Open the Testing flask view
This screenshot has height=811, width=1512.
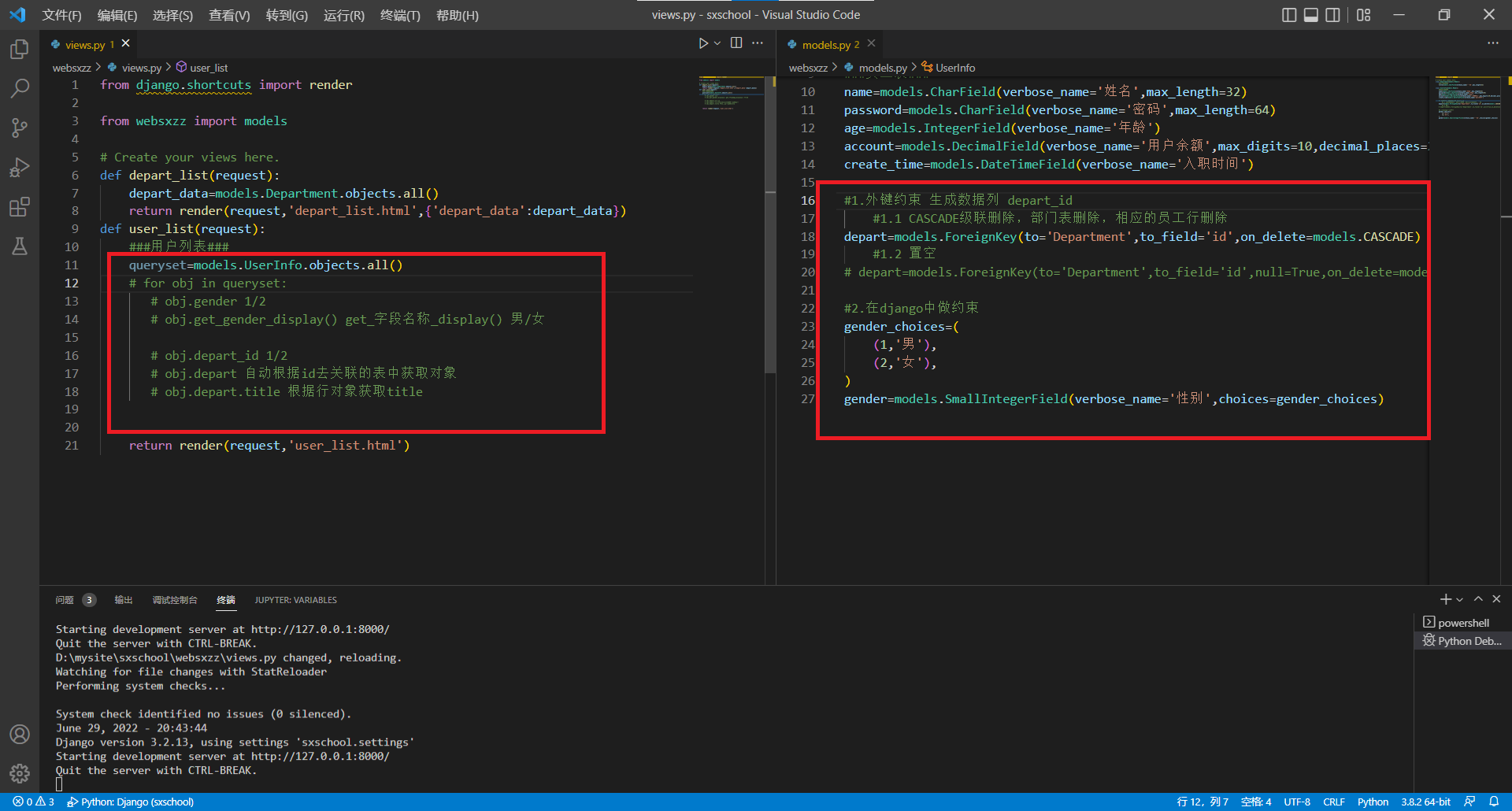(20, 246)
